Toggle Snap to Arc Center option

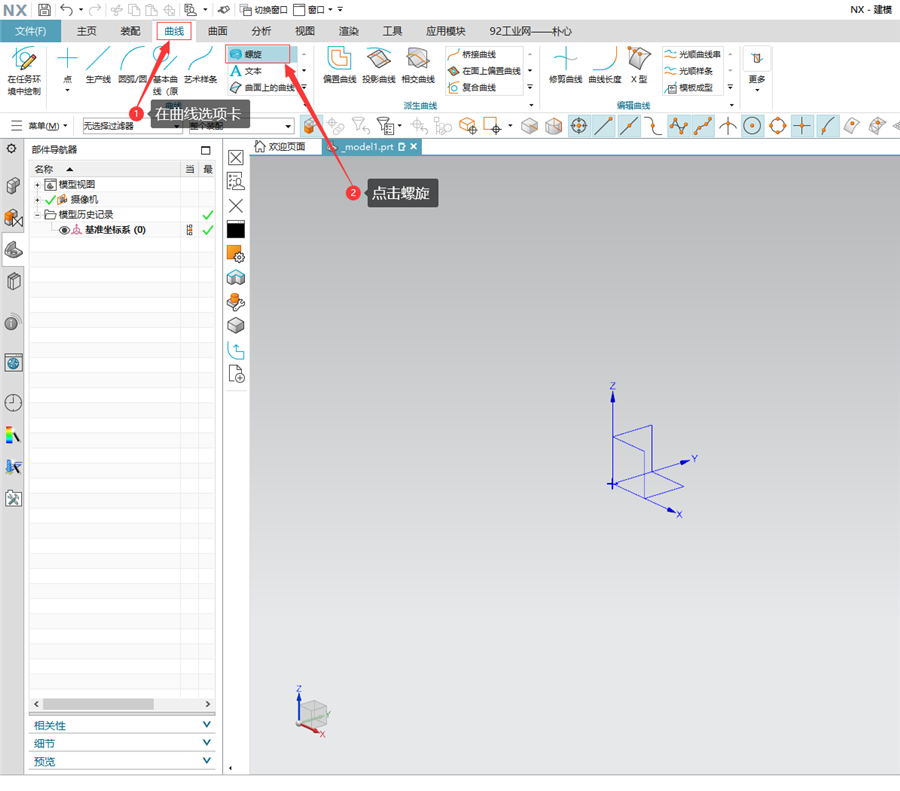click(x=752, y=126)
